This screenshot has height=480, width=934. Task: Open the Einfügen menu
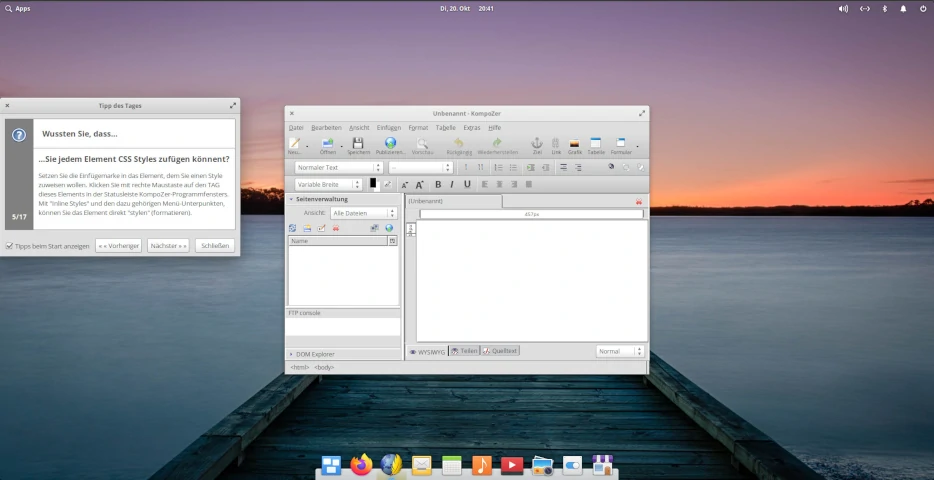coord(388,127)
